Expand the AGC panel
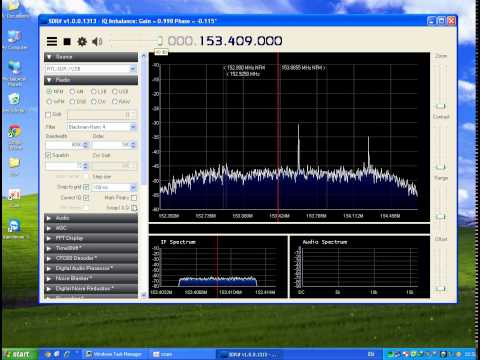Image resolution: width=480 pixels, height=360 pixels. click(91, 228)
